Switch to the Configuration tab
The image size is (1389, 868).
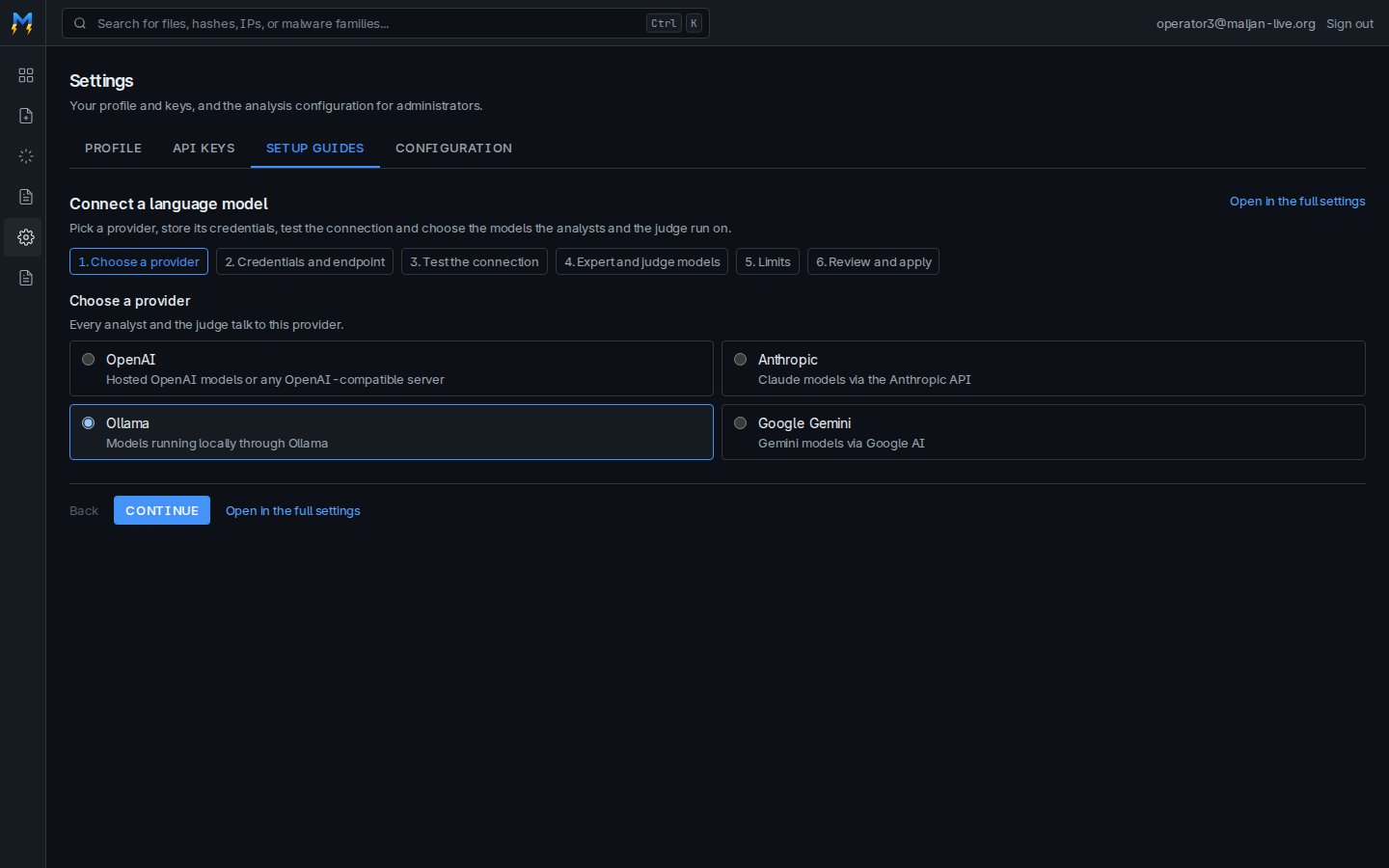[x=453, y=149]
